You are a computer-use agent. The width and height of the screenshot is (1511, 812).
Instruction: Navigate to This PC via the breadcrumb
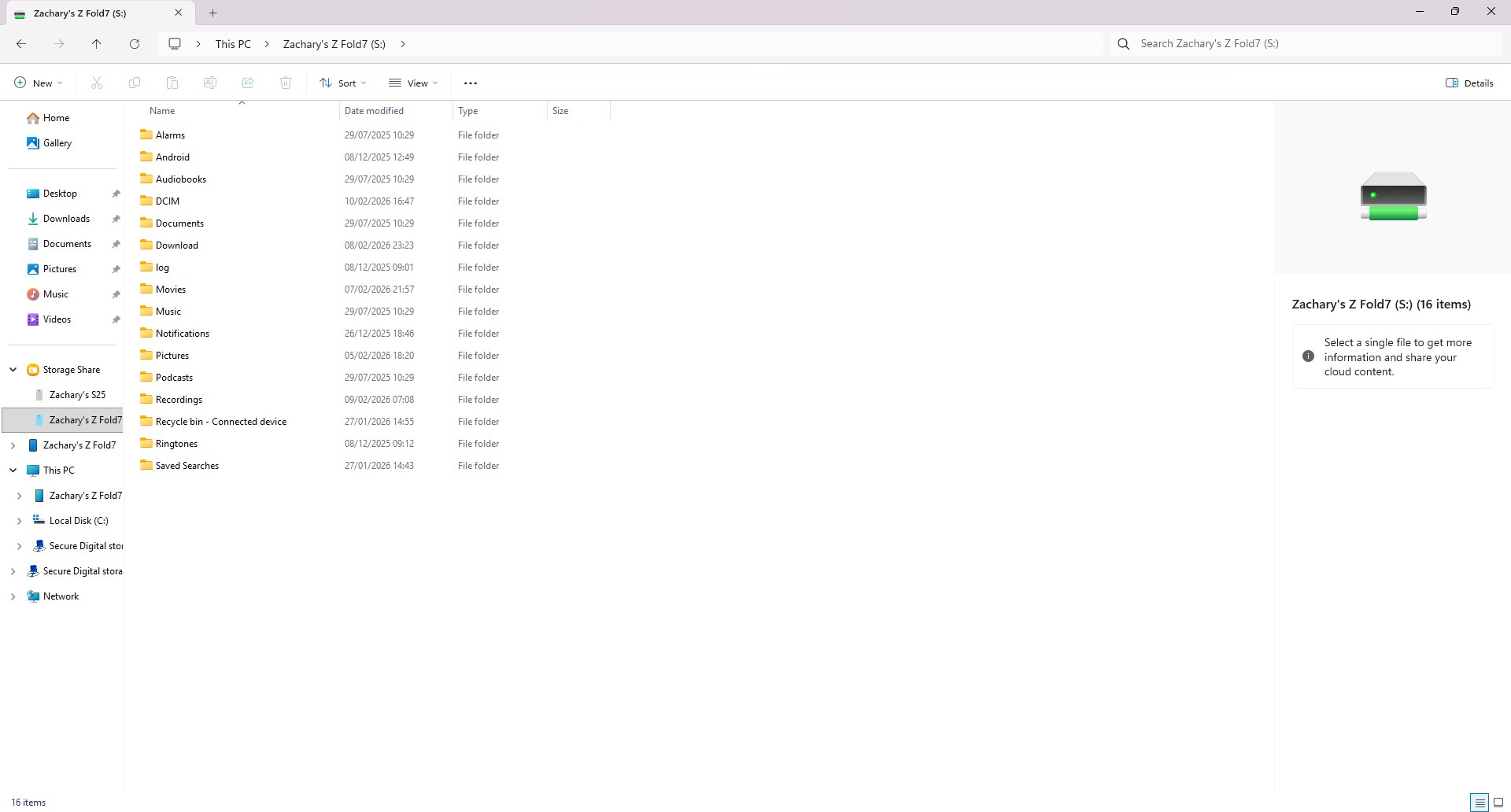[x=233, y=43]
